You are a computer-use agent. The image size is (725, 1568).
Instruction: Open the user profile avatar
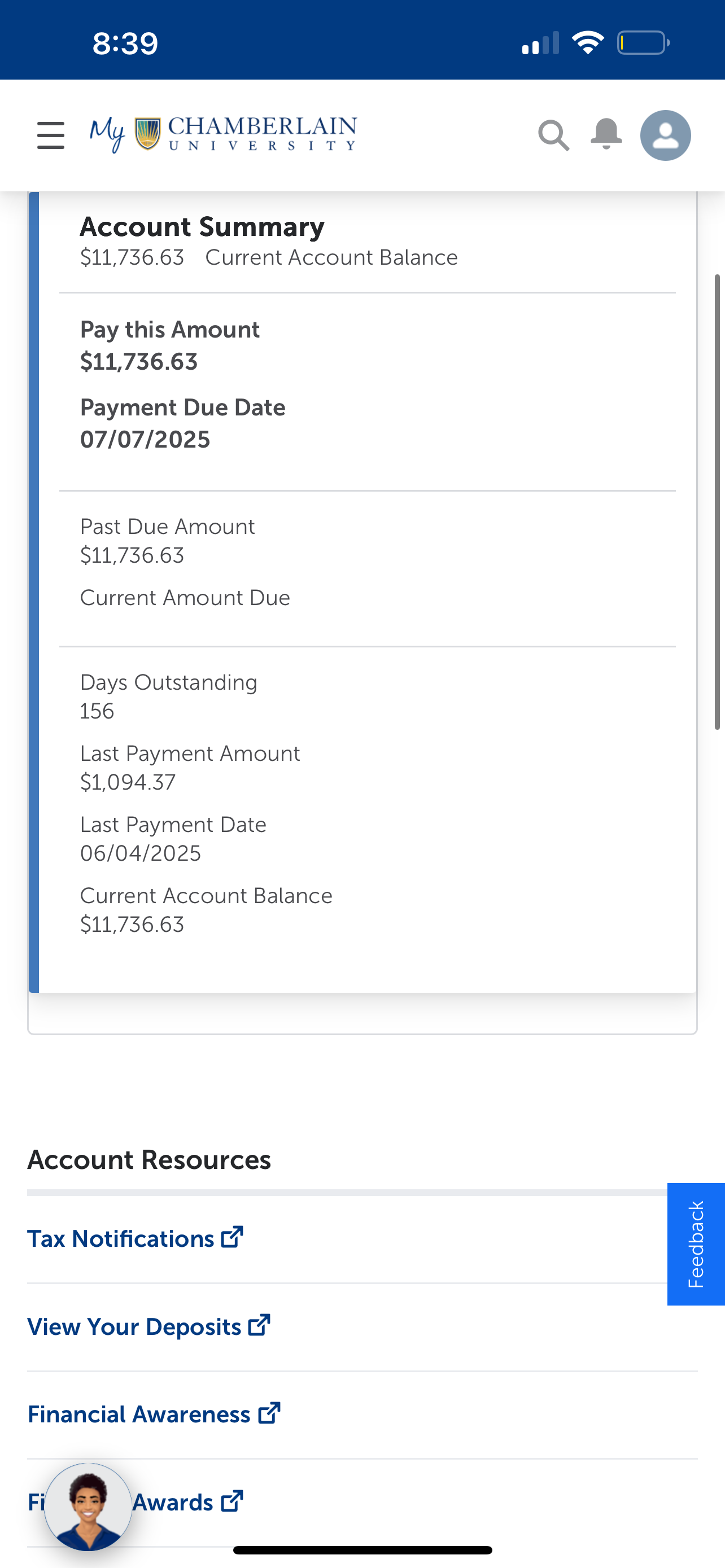tap(665, 135)
